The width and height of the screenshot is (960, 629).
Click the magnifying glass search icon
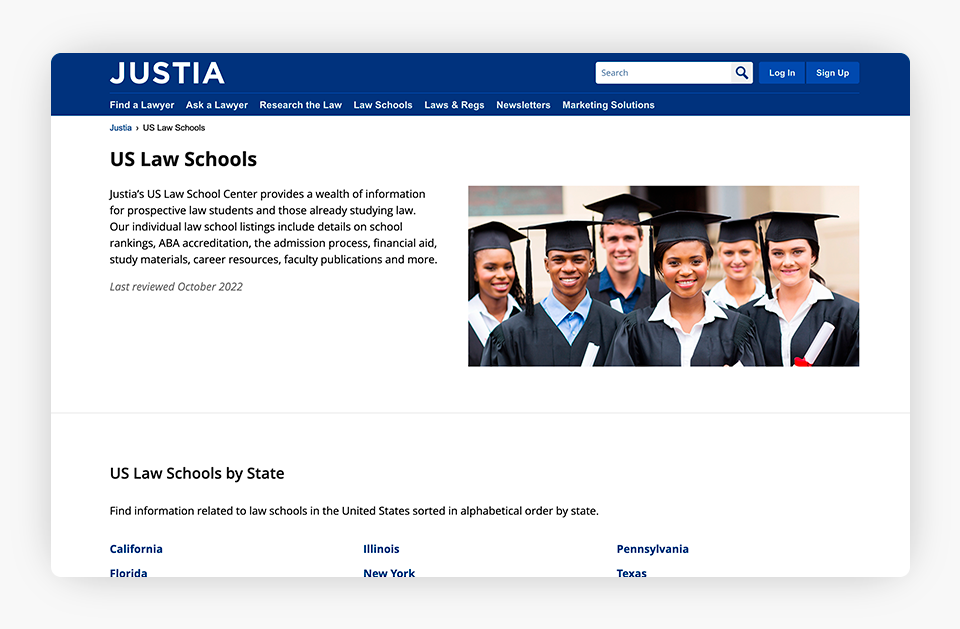[x=742, y=73]
